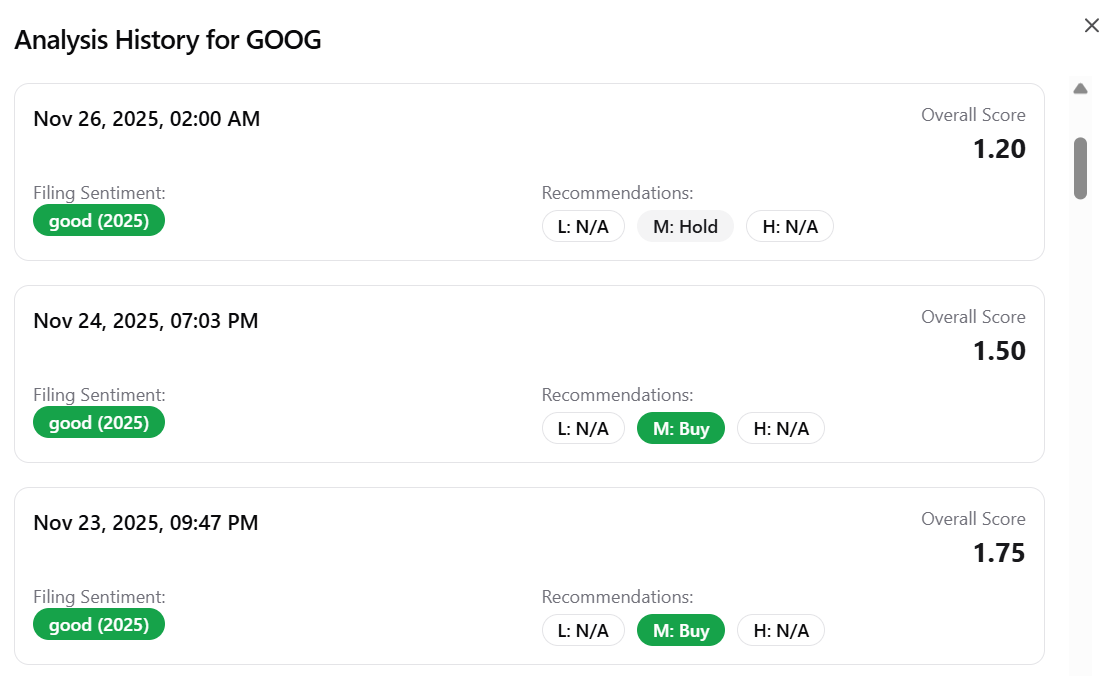Click L: N/A badge in Nov 23 entry

click(583, 631)
